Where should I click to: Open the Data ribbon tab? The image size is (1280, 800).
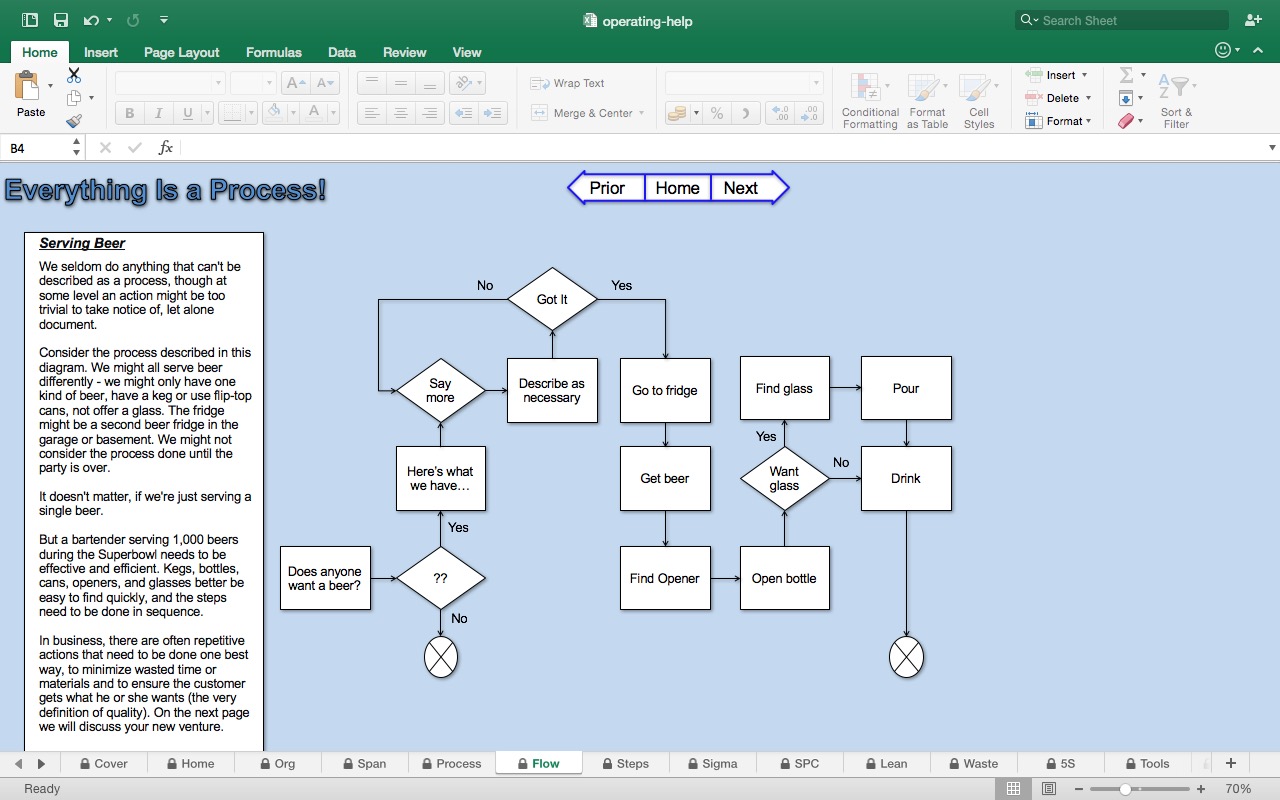[x=342, y=52]
